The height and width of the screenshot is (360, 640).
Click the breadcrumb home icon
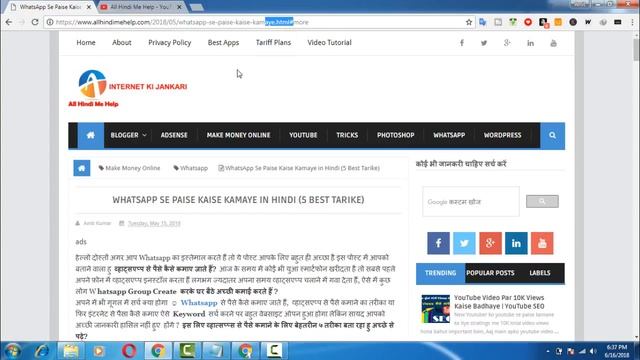(x=82, y=168)
